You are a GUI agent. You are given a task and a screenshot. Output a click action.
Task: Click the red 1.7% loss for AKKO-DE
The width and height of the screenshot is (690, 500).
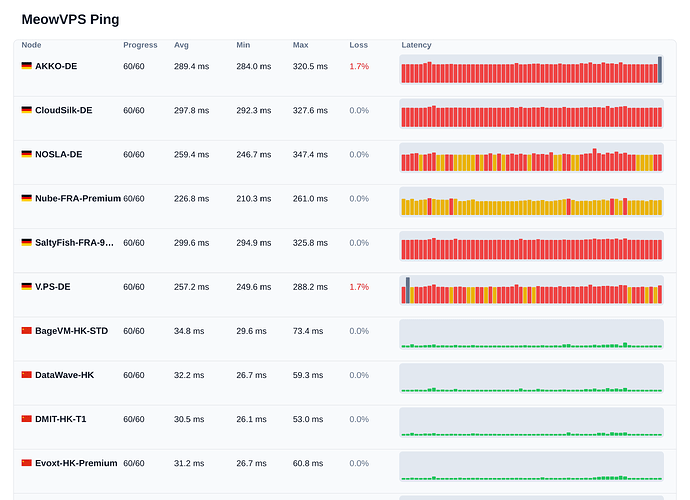pyautogui.click(x=359, y=66)
